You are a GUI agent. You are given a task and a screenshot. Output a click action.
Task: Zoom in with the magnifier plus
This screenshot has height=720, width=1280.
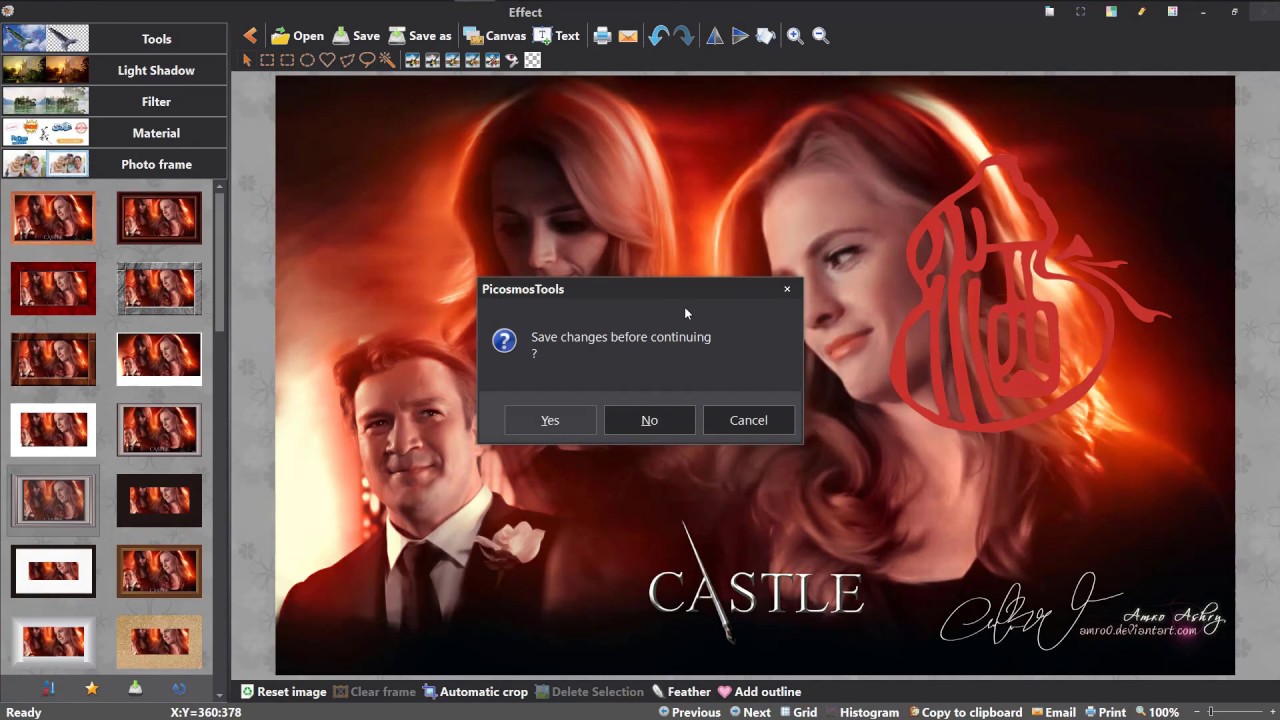pos(795,36)
